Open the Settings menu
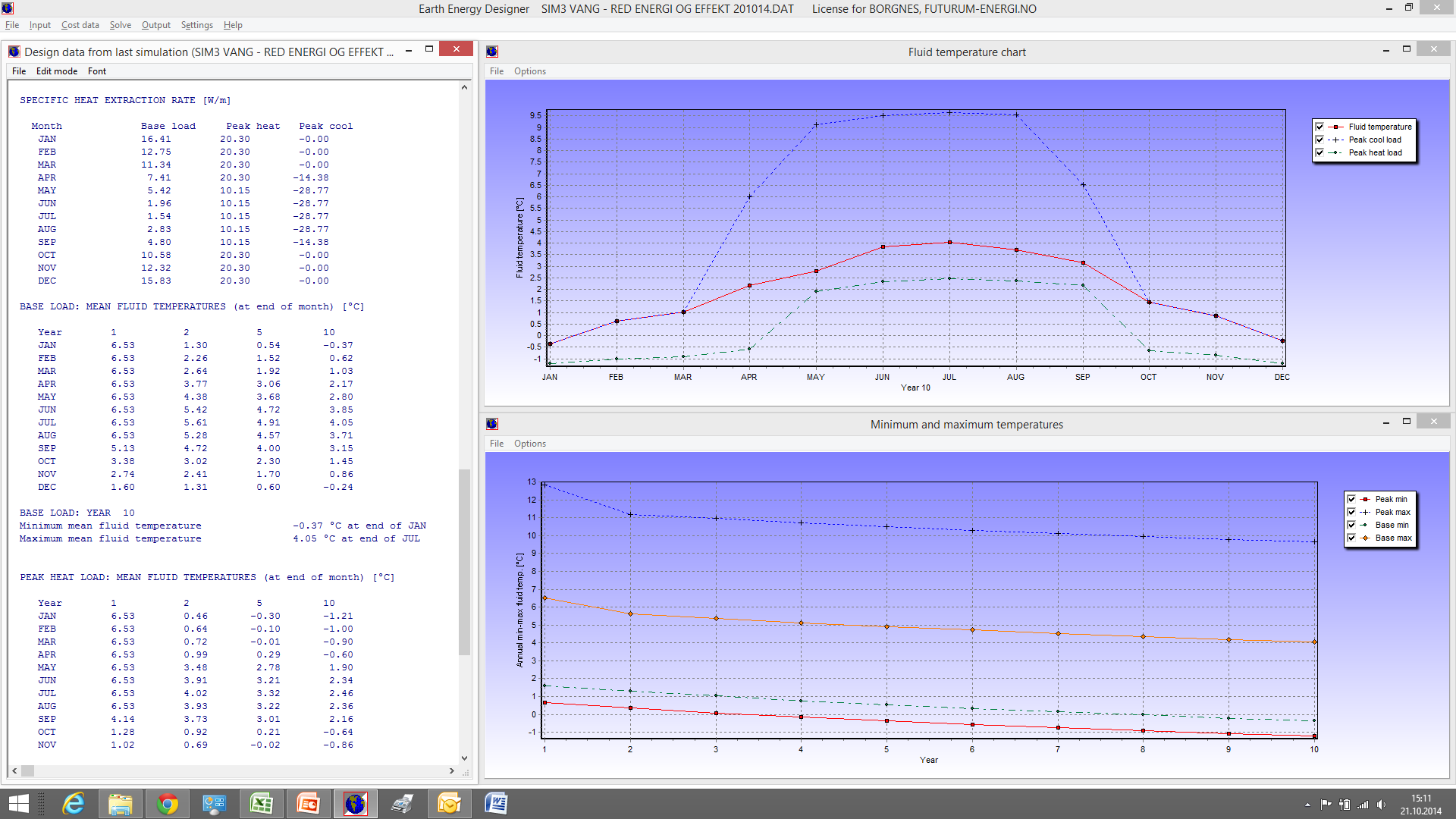1456x819 pixels. point(197,25)
